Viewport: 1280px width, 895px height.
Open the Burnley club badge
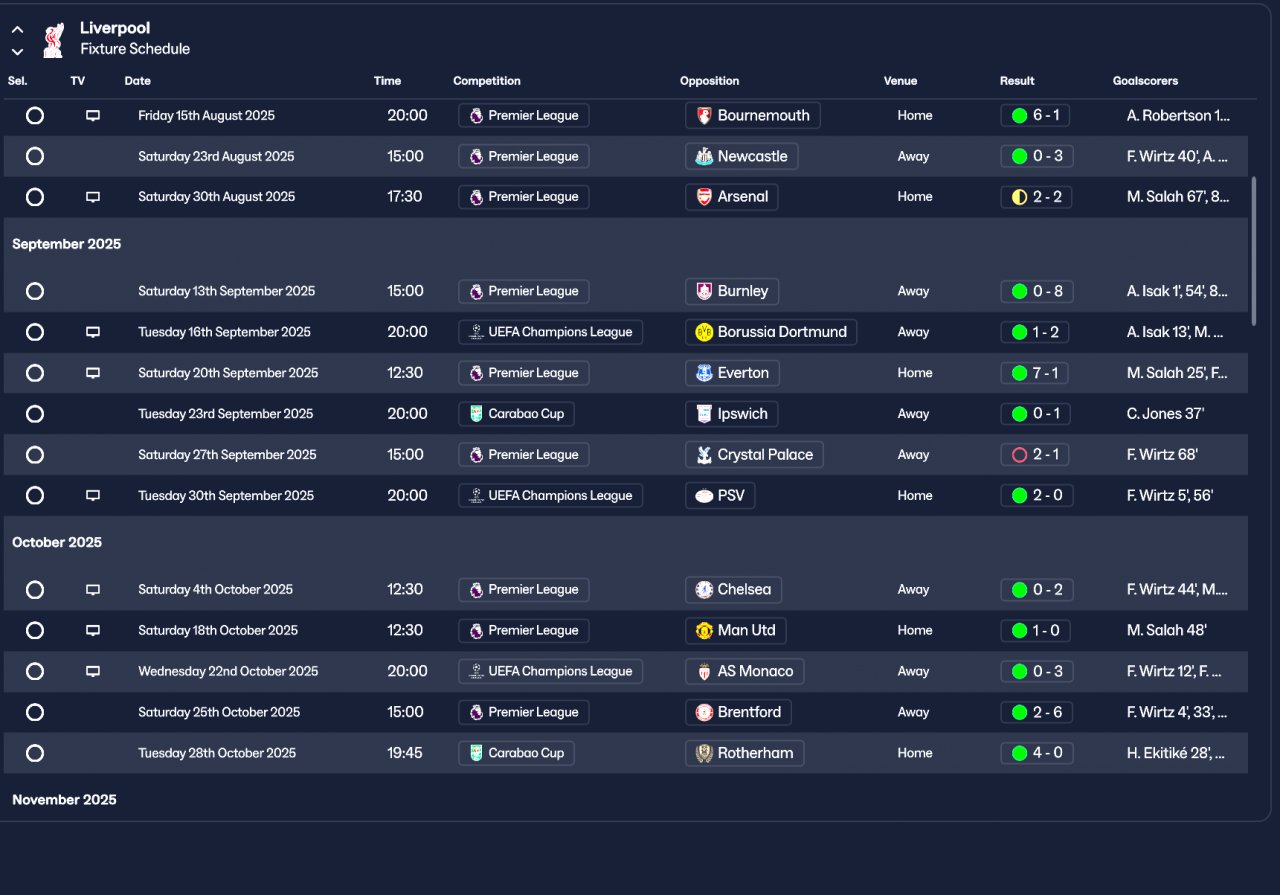[x=704, y=292]
